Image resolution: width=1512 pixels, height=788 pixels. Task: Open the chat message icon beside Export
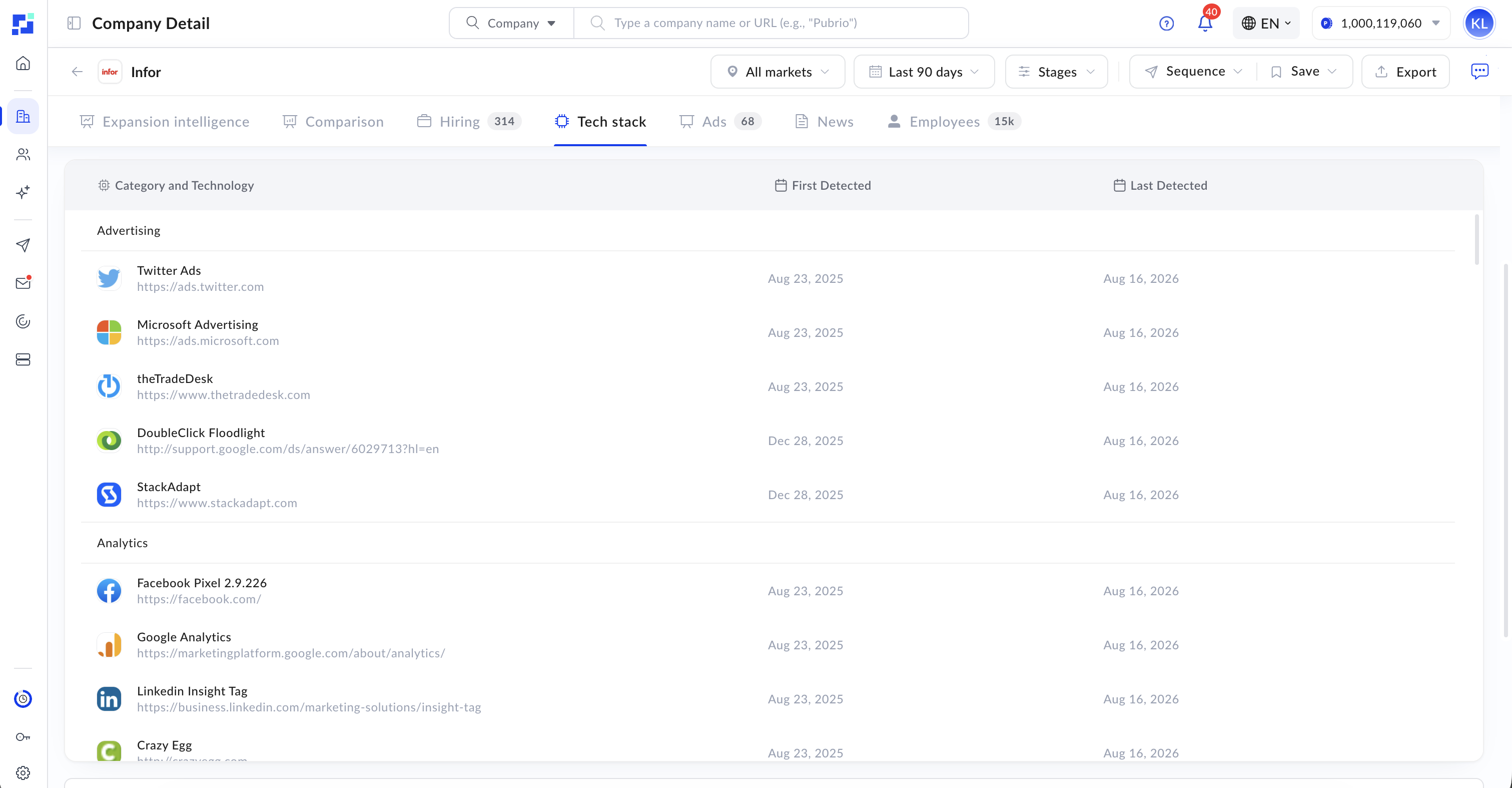click(1479, 72)
